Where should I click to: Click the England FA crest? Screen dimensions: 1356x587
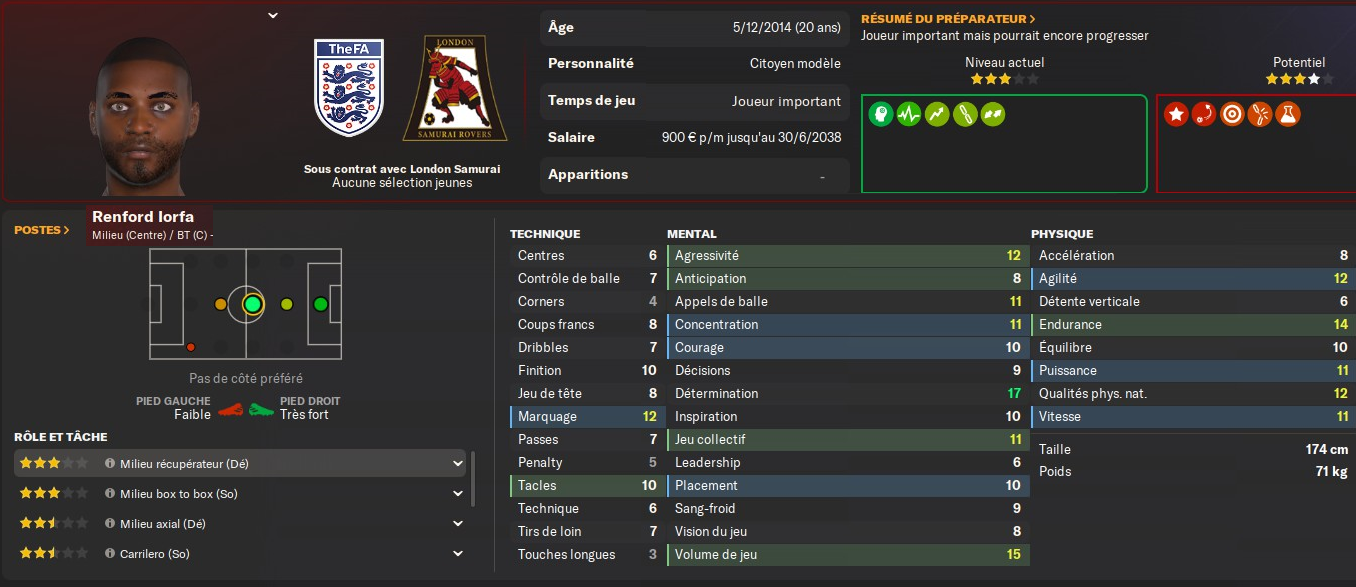tap(348, 88)
